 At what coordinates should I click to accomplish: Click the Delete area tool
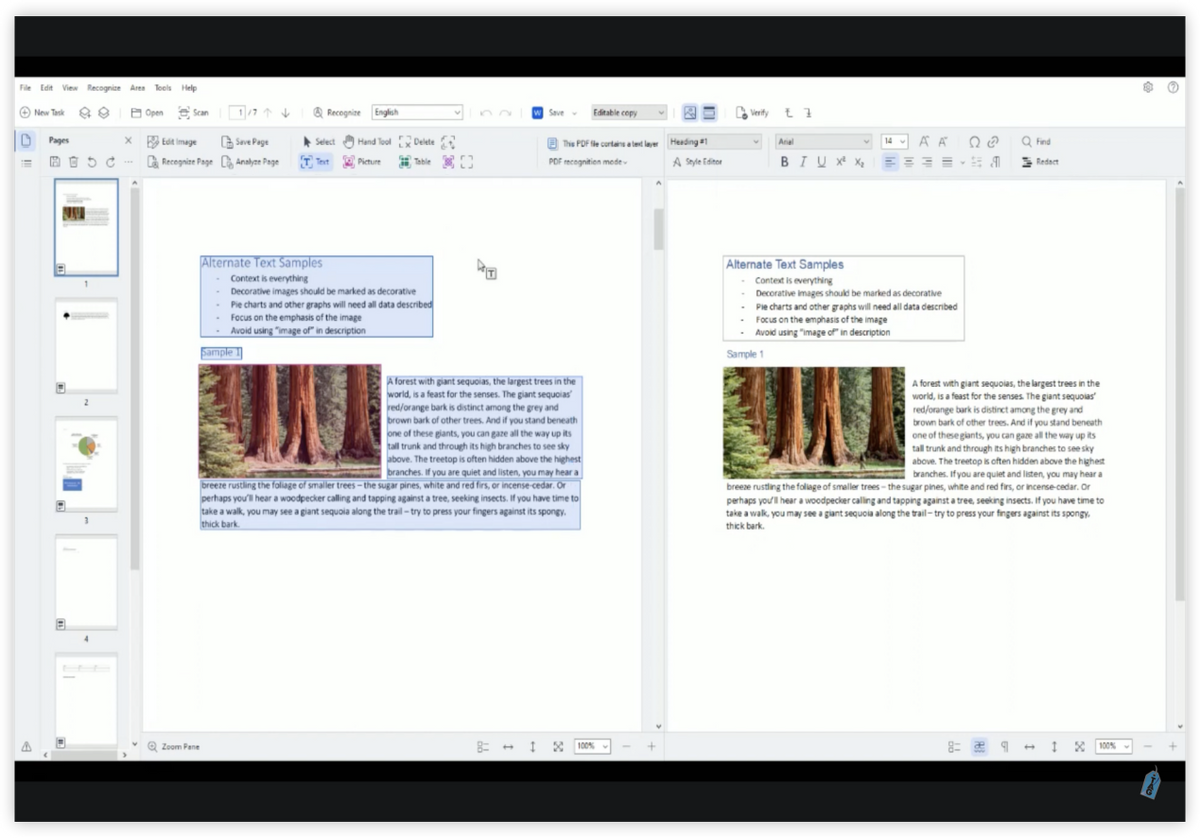417,142
